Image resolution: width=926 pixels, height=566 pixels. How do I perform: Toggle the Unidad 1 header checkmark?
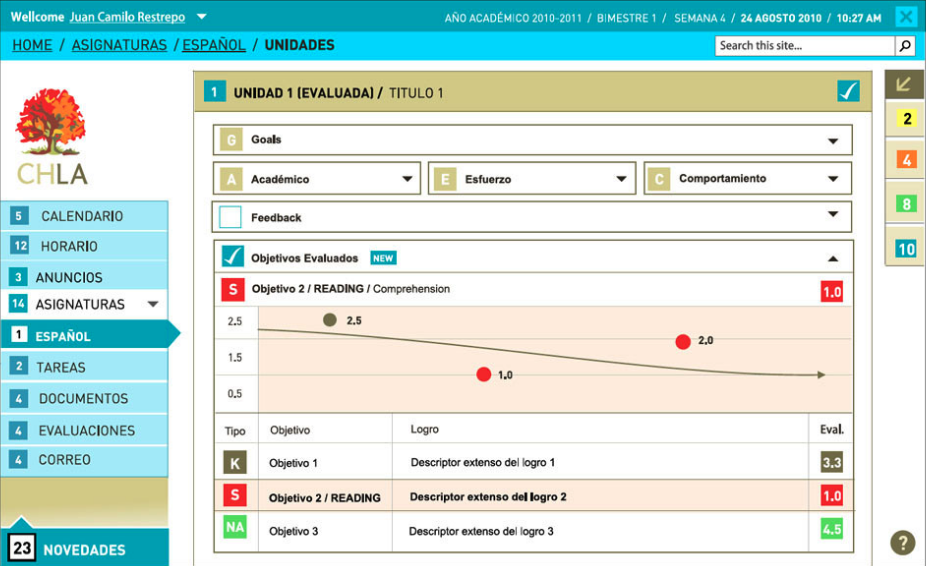tap(848, 92)
